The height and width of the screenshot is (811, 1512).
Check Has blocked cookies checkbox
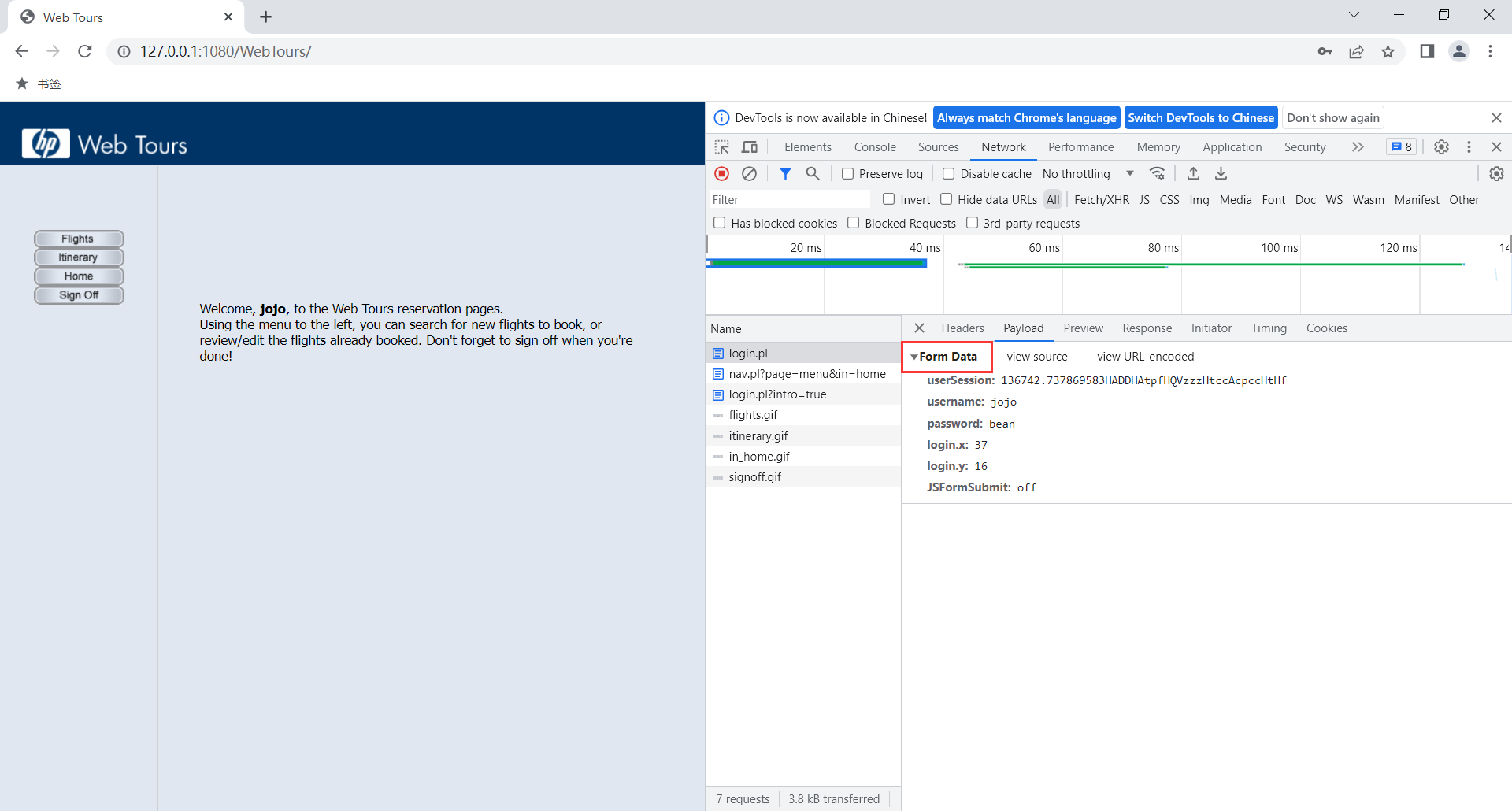(x=719, y=223)
